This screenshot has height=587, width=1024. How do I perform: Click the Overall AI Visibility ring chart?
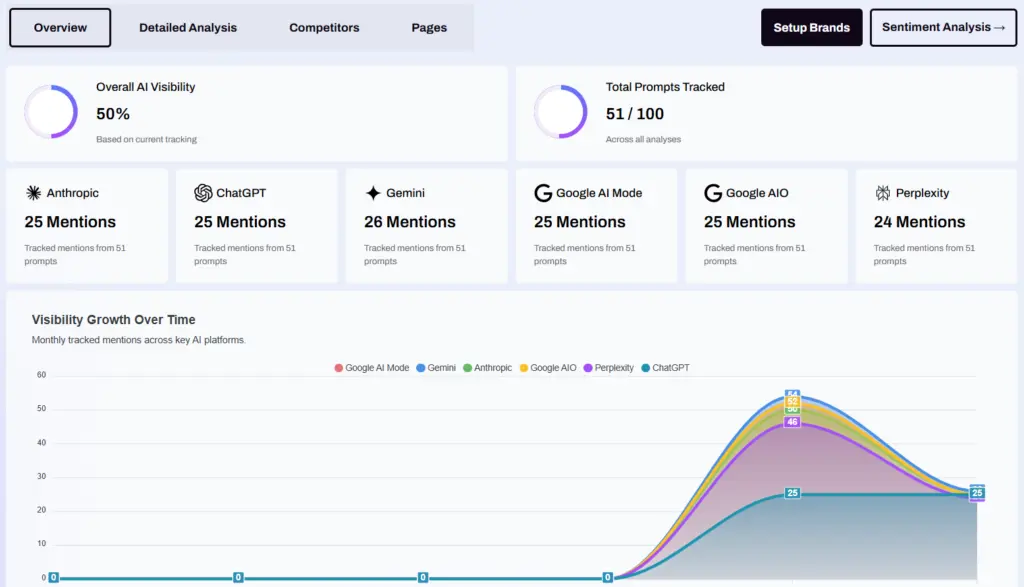coord(51,111)
